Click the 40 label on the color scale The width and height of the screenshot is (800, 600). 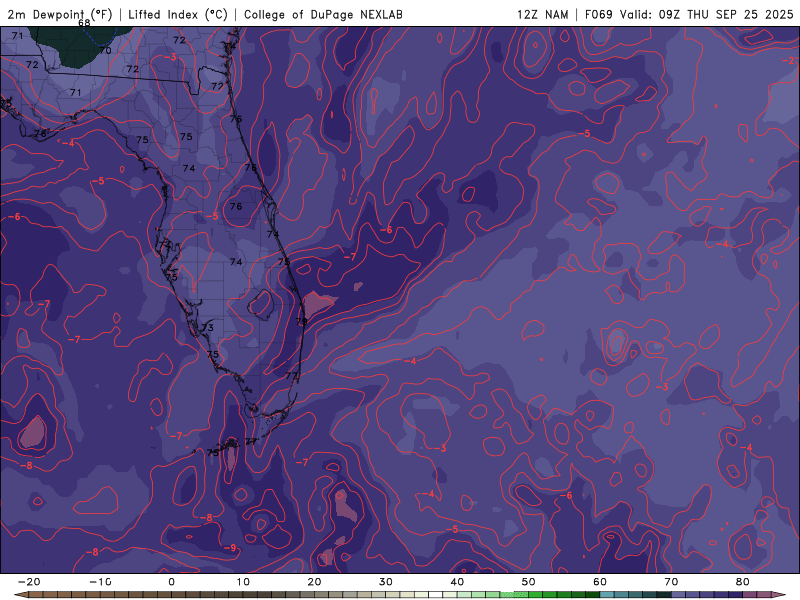pos(457,582)
